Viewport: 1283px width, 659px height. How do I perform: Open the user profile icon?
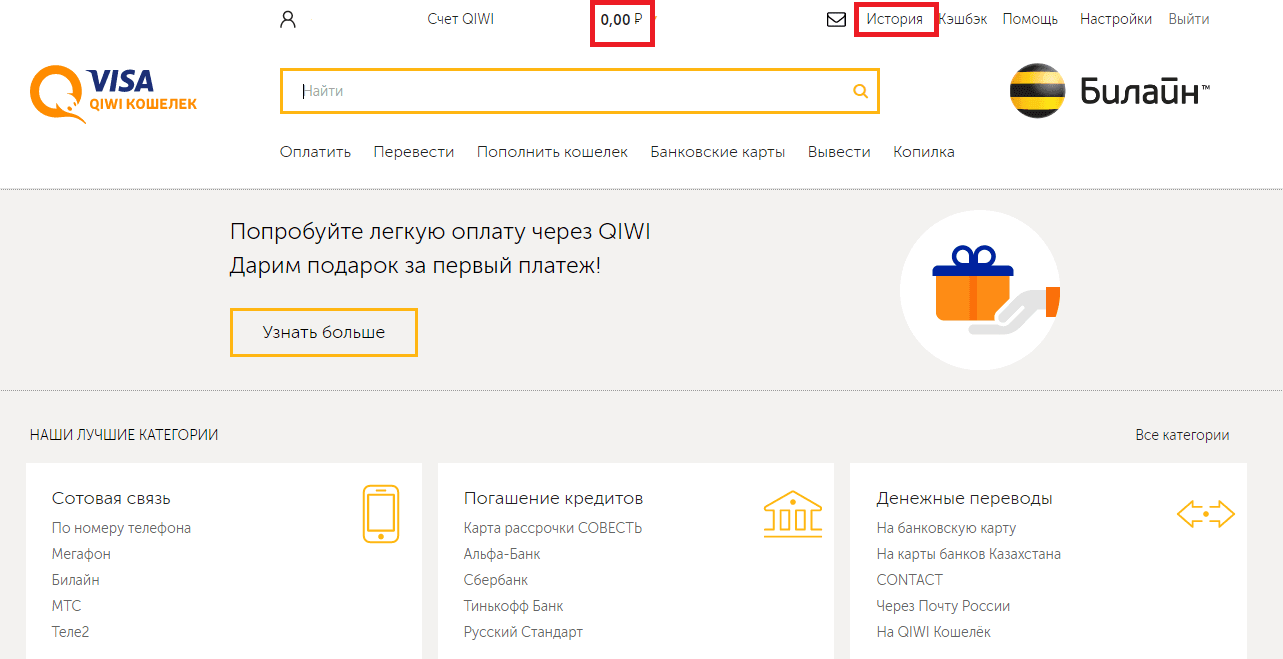(288, 19)
